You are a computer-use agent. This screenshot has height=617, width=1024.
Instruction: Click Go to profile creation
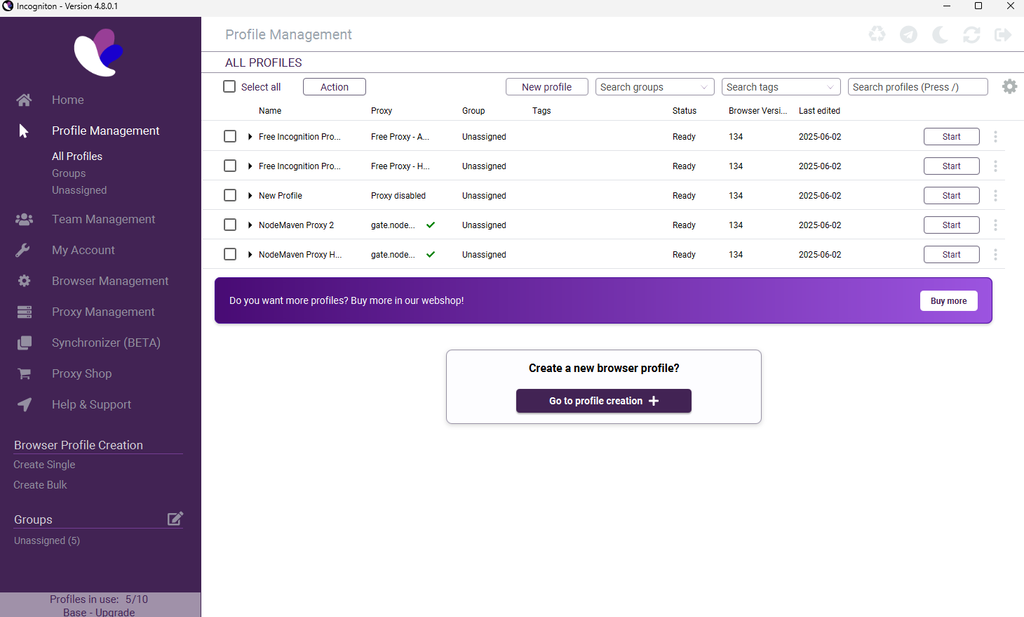pyautogui.click(x=603, y=401)
